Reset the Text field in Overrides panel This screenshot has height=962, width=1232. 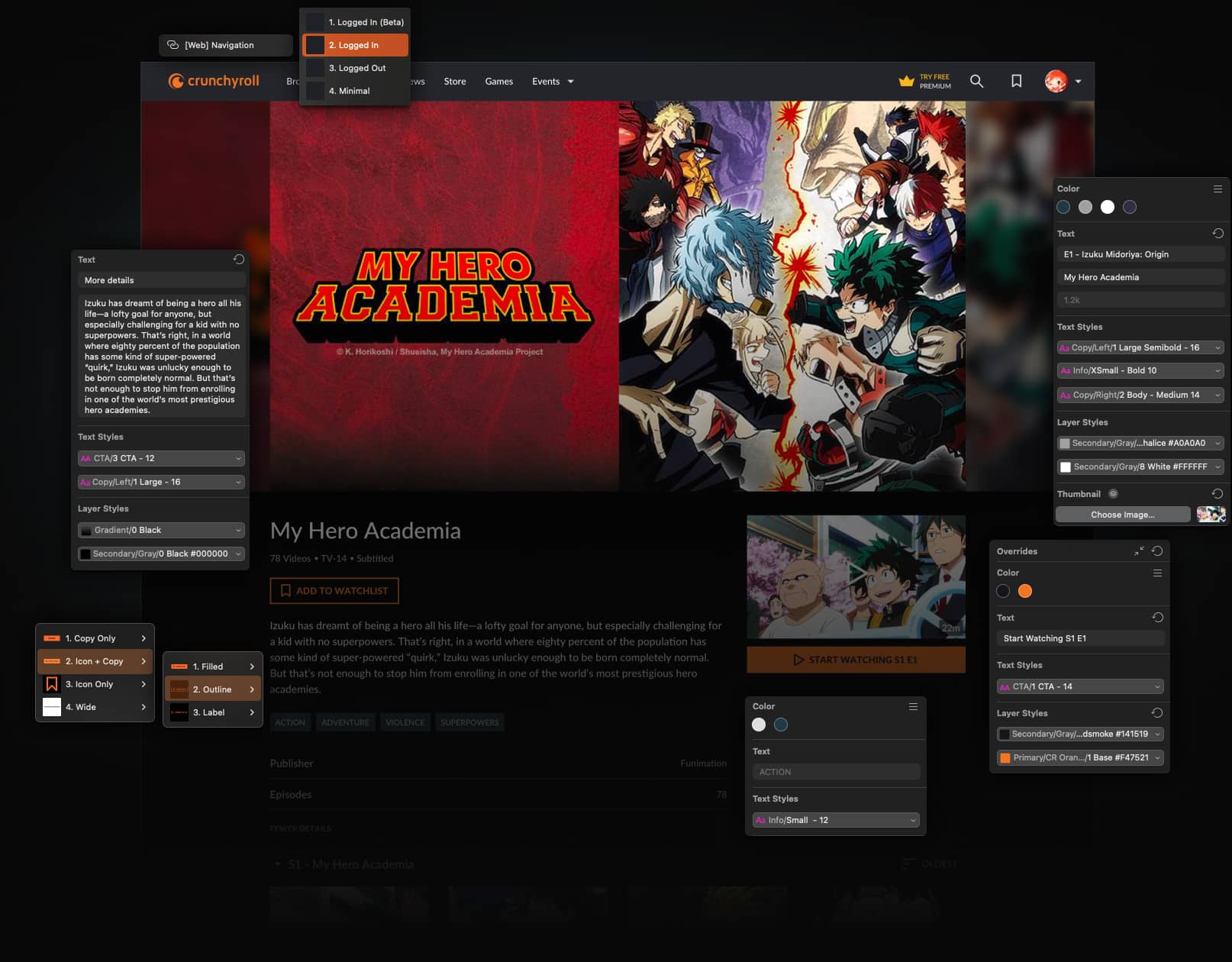(x=1157, y=618)
